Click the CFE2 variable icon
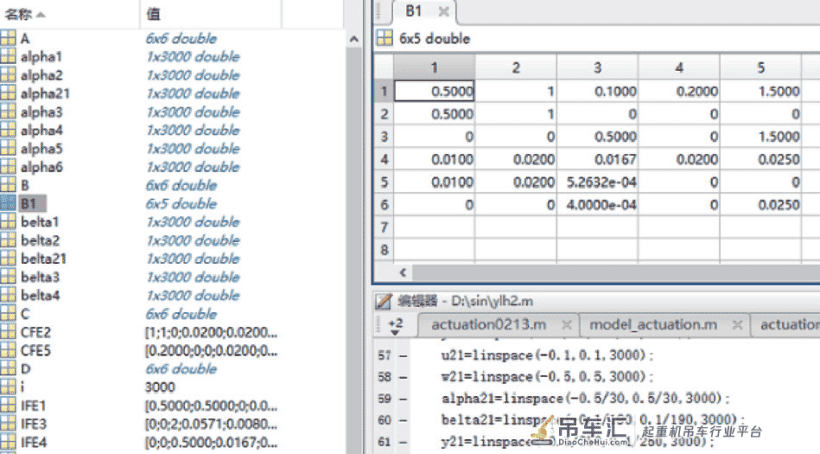 pyautogui.click(x=8, y=332)
